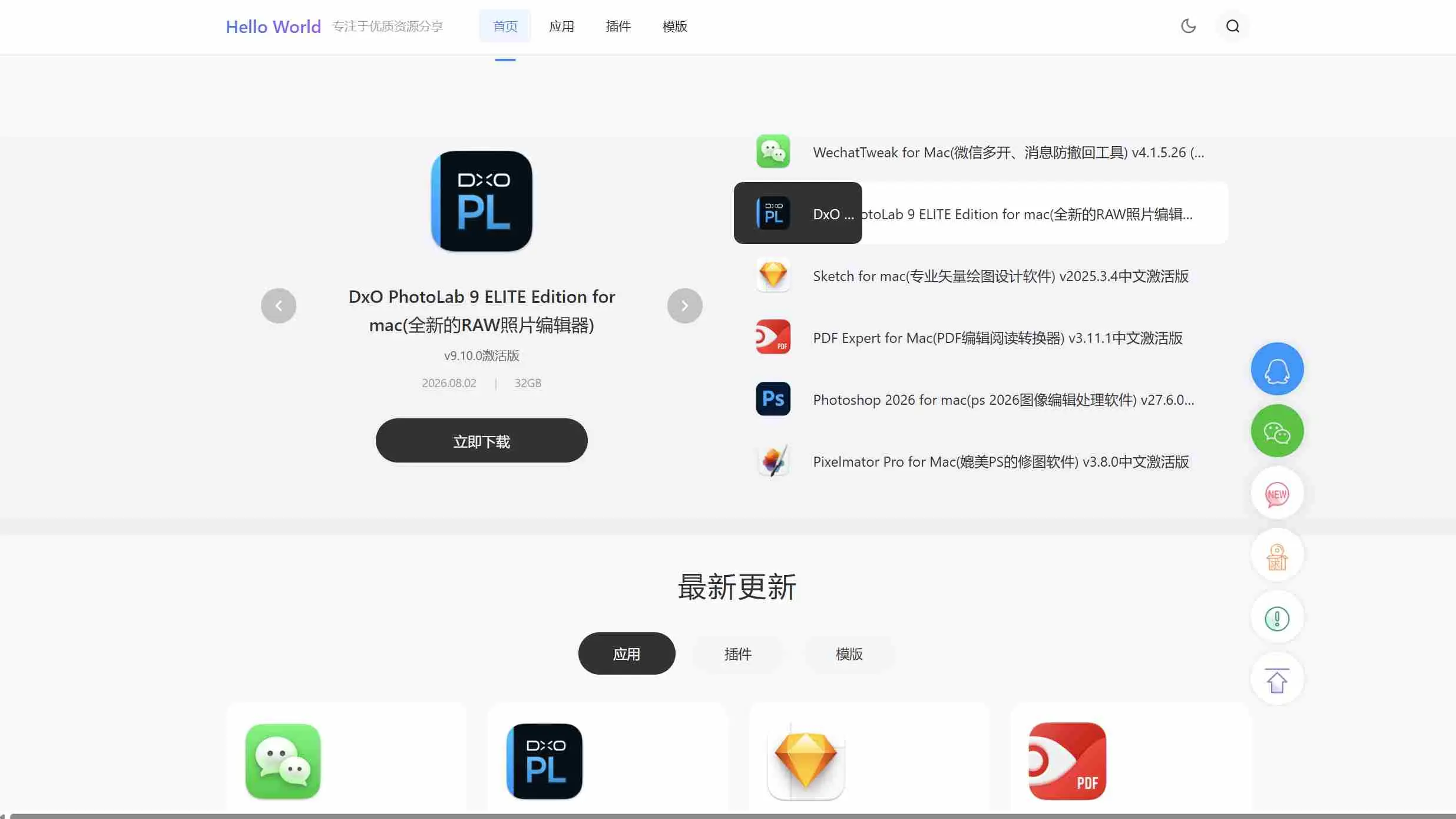Open the 插件 navigation menu item
Screen dimensions: 1456x819
click(618, 26)
